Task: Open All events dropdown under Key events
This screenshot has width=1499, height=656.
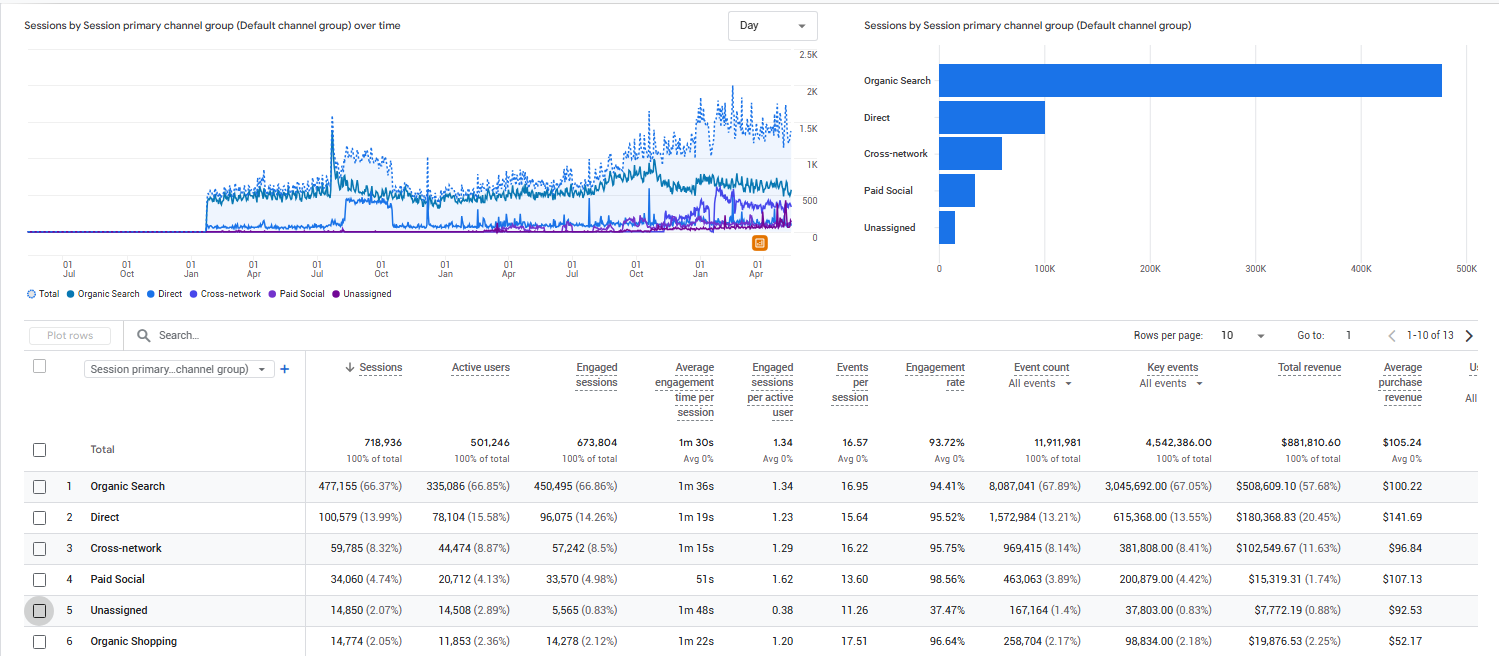Action: (1169, 384)
